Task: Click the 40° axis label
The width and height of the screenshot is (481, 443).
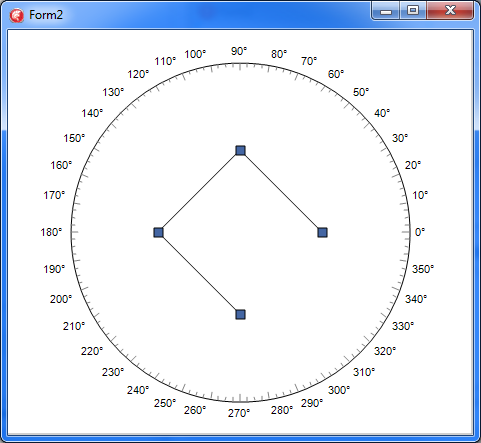Action: tap(382, 113)
